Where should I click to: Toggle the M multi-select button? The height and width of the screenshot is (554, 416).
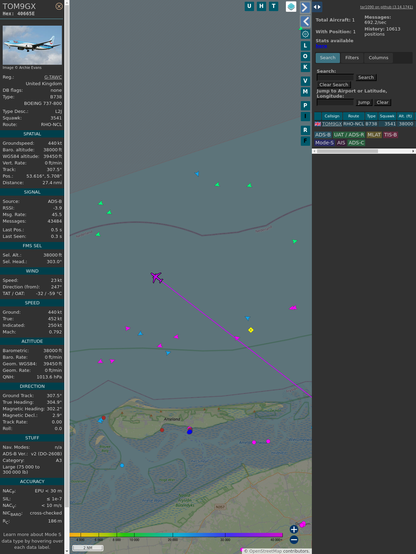click(305, 92)
